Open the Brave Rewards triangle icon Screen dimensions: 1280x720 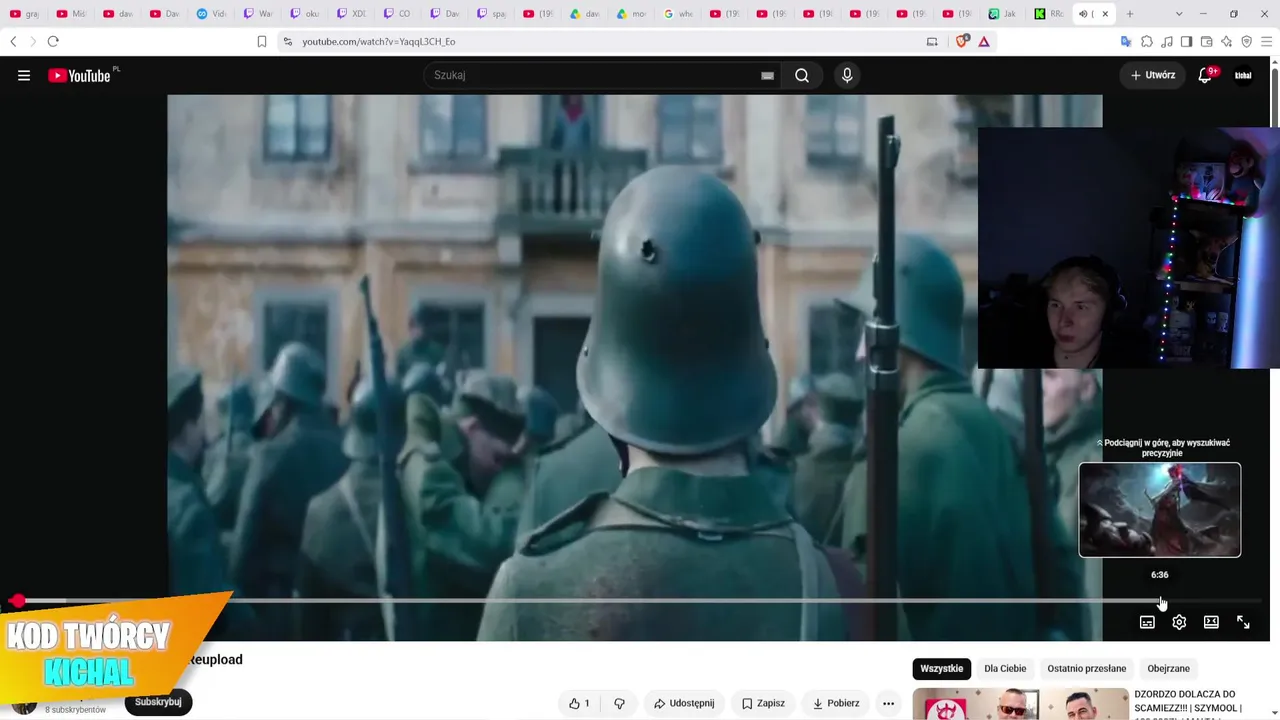click(x=984, y=41)
